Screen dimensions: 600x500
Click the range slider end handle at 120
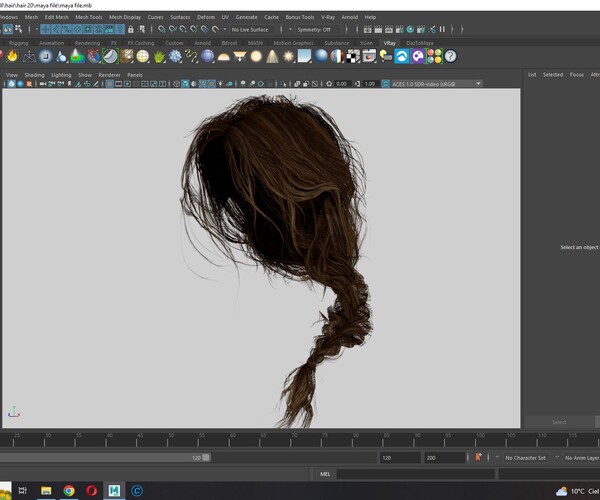(206, 458)
